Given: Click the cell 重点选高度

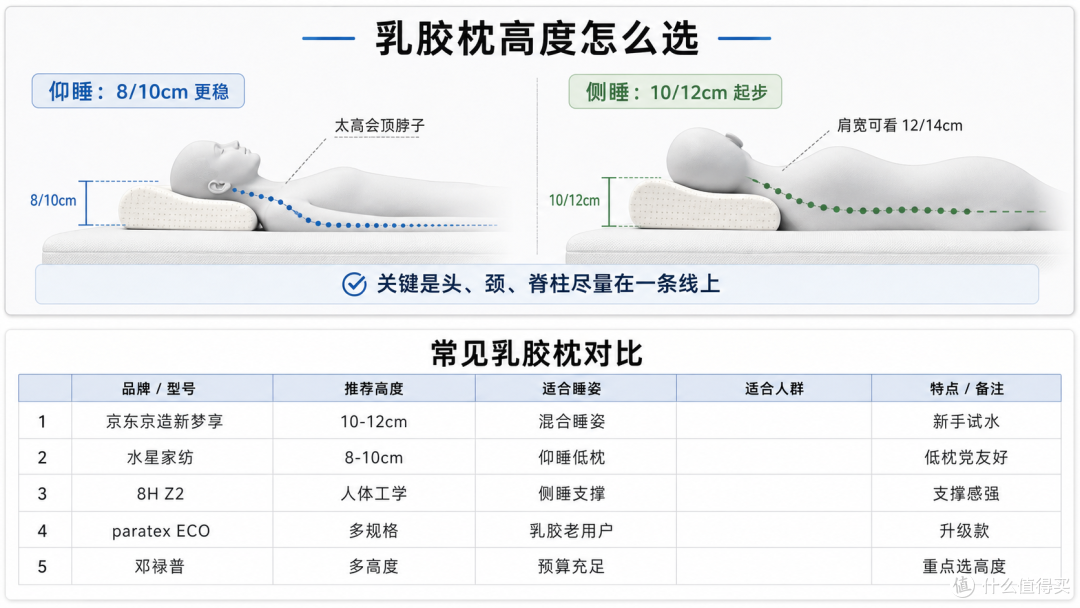Looking at the screenshot, I should click(966, 567).
